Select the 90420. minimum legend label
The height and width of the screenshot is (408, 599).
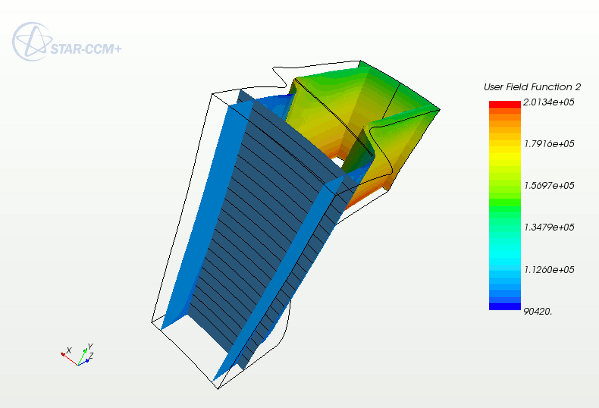point(538,312)
